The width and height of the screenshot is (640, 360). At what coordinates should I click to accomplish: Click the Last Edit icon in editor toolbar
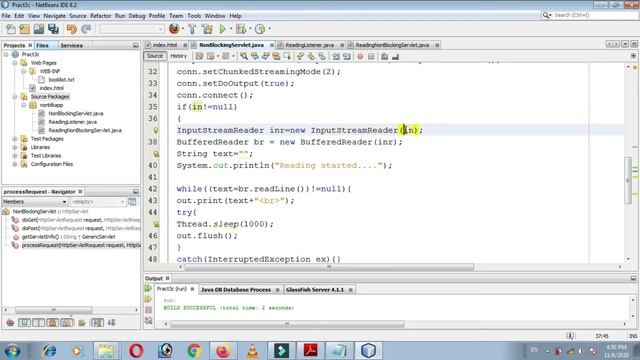coord(199,56)
